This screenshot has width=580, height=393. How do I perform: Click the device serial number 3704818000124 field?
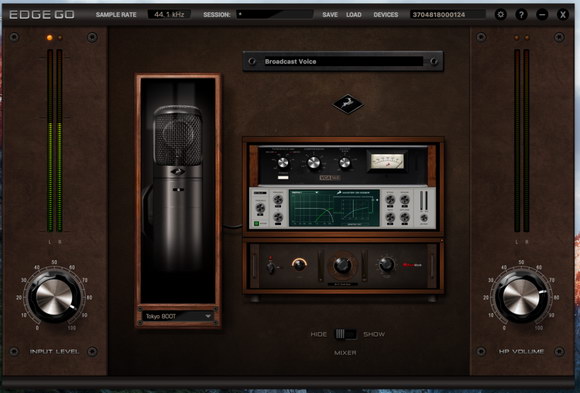pos(448,14)
